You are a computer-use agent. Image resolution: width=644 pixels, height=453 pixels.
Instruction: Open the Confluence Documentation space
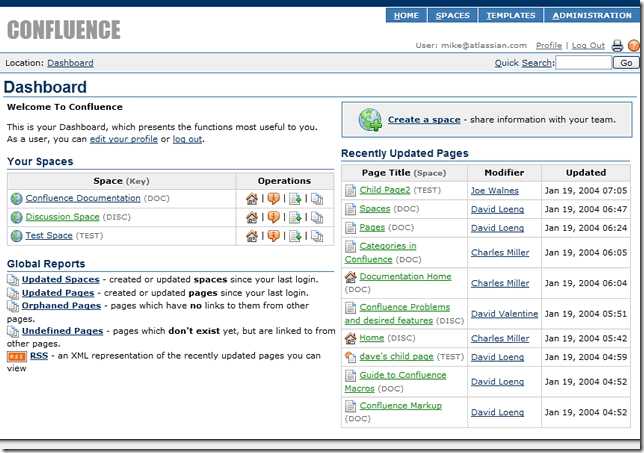tap(83, 198)
